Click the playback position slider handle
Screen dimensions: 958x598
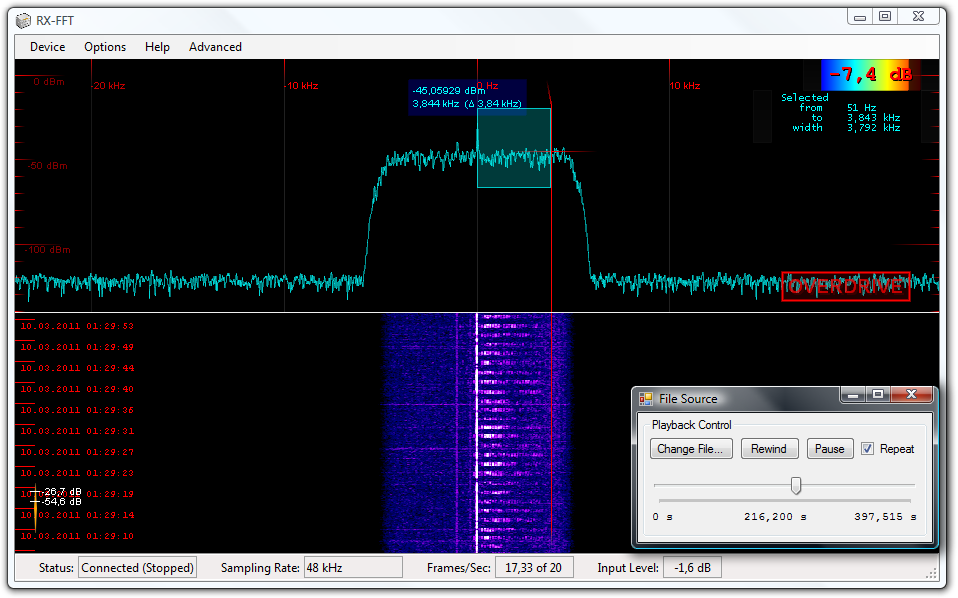coord(795,486)
